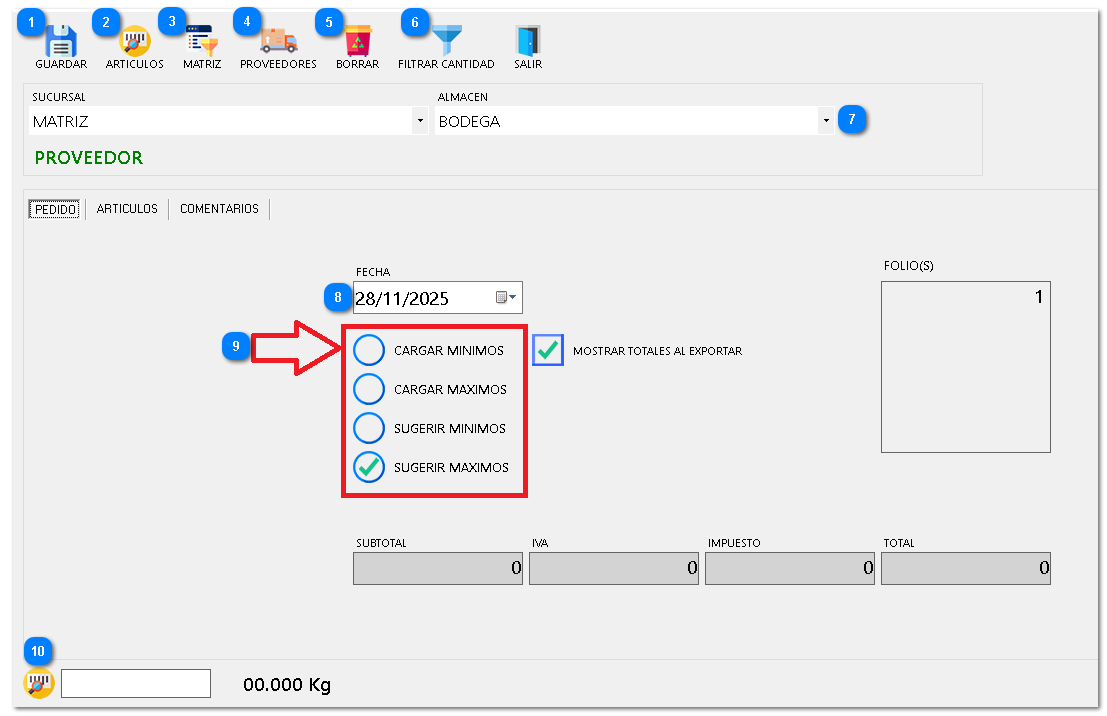The width and height of the screenshot is (1107, 716).
Task: Open the Comentarios tab
Action: tap(219, 209)
